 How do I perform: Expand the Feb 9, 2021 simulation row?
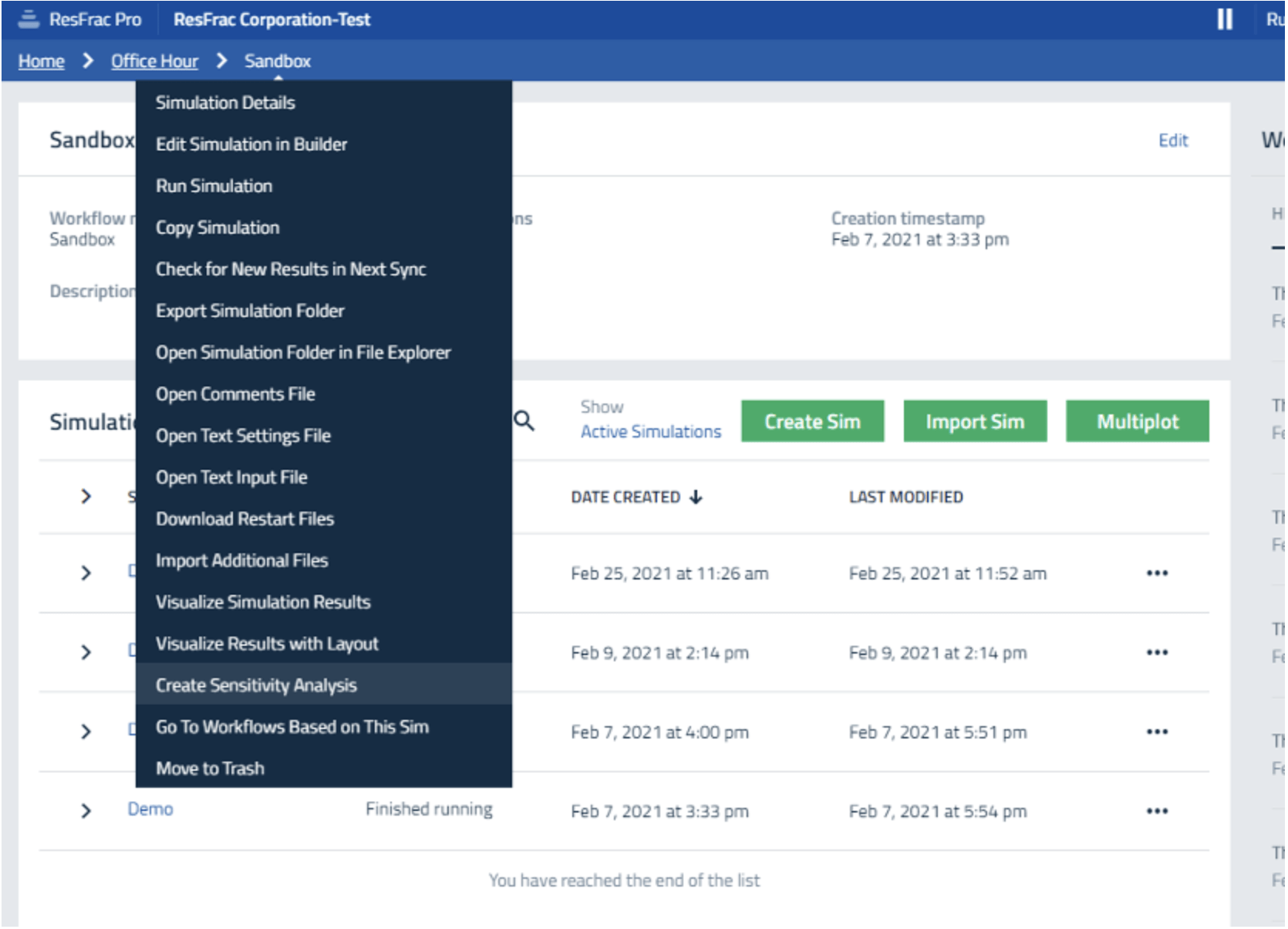tap(86, 653)
